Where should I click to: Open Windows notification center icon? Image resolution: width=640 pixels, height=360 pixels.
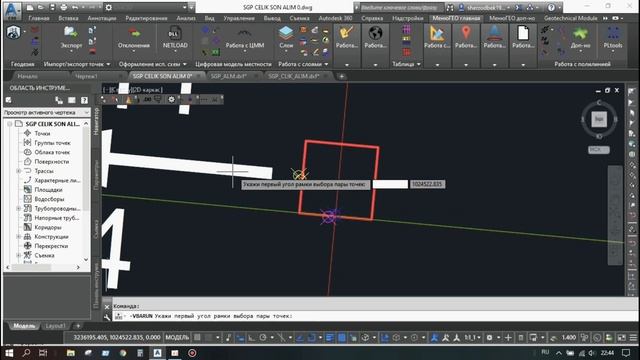click(x=626, y=353)
